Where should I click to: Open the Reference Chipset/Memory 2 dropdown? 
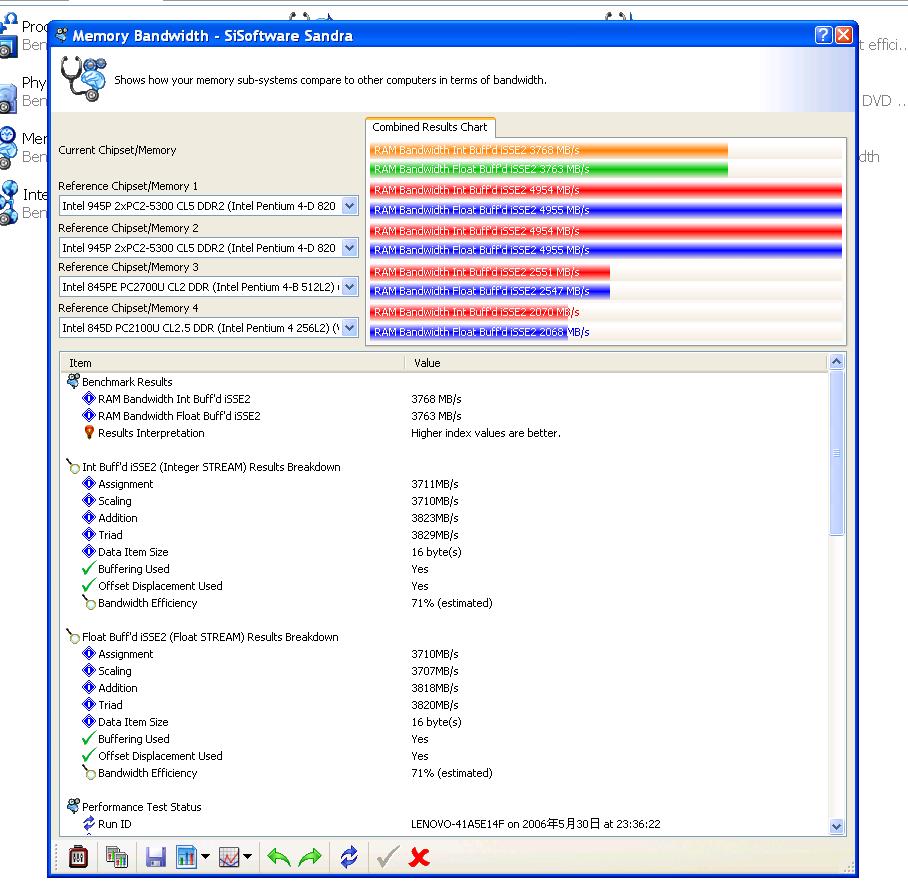[349, 247]
